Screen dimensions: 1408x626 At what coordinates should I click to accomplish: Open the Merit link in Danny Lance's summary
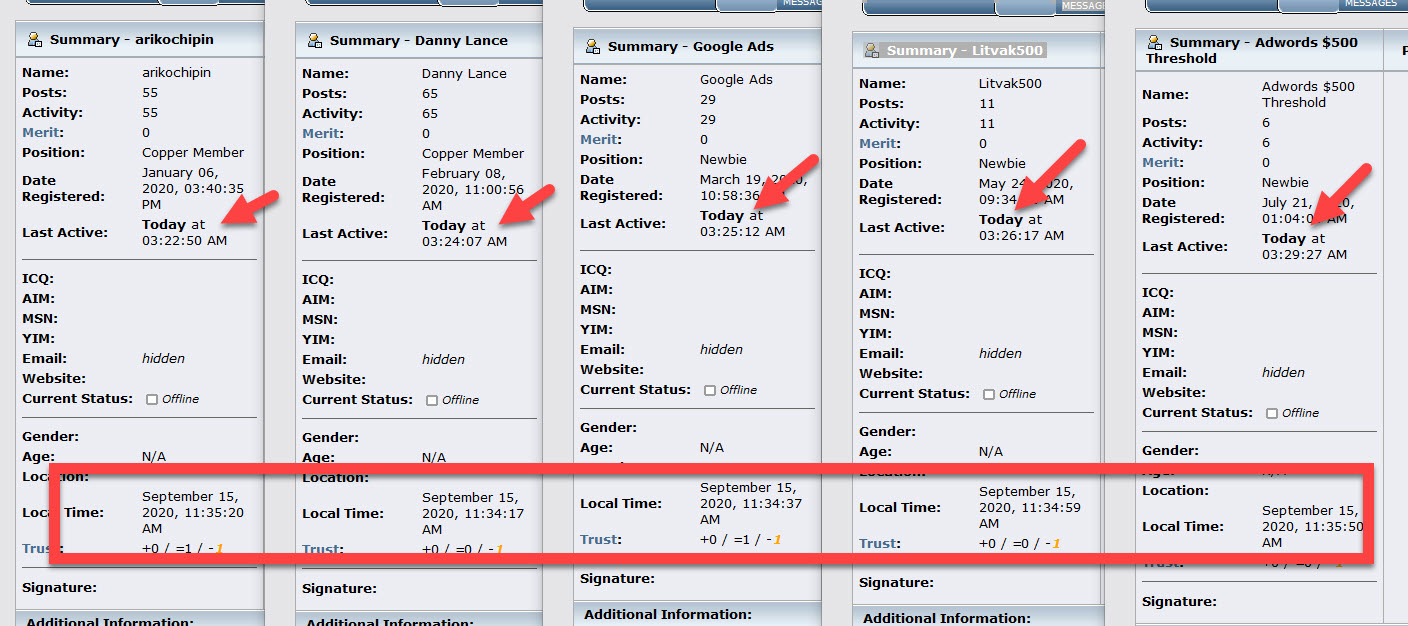pyautogui.click(x=322, y=134)
